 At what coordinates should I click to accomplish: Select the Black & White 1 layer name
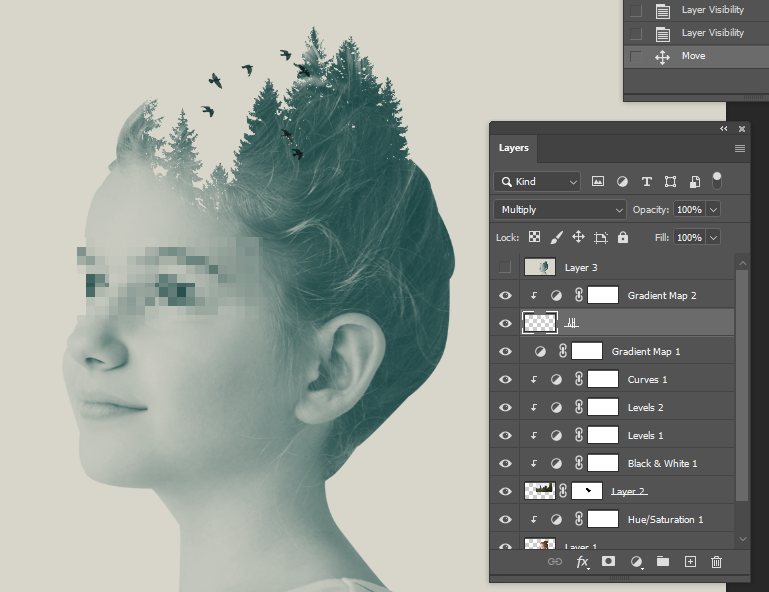coord(662,463)
